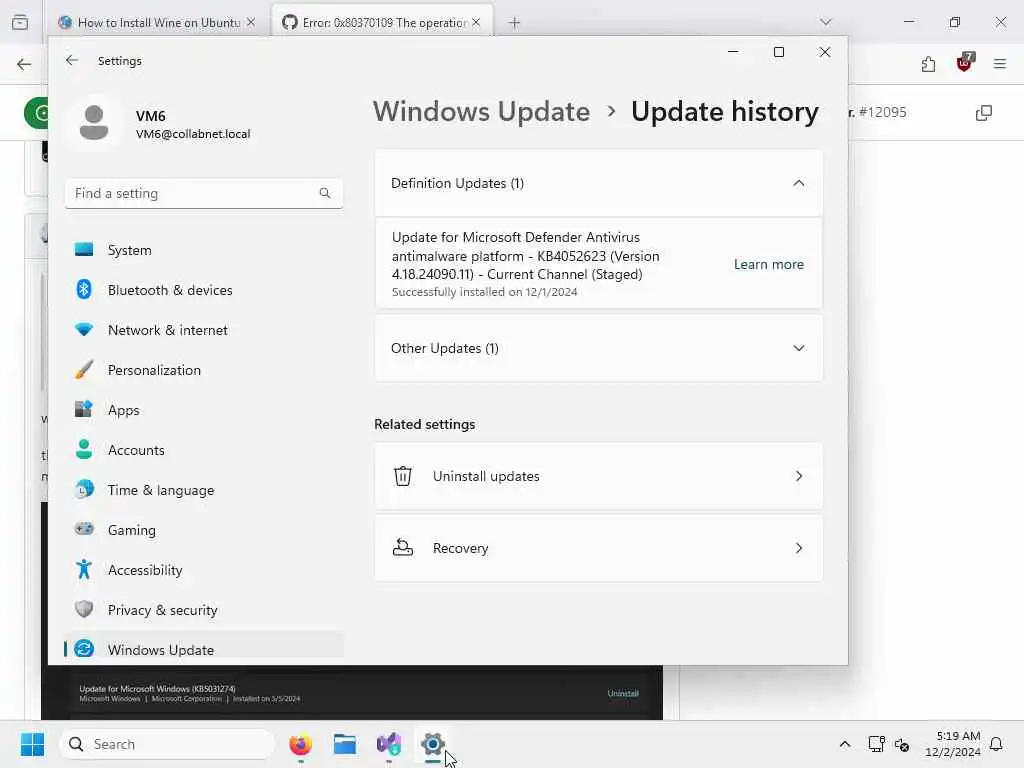Click the Windows Update breadcrumb

click(481, 112)
